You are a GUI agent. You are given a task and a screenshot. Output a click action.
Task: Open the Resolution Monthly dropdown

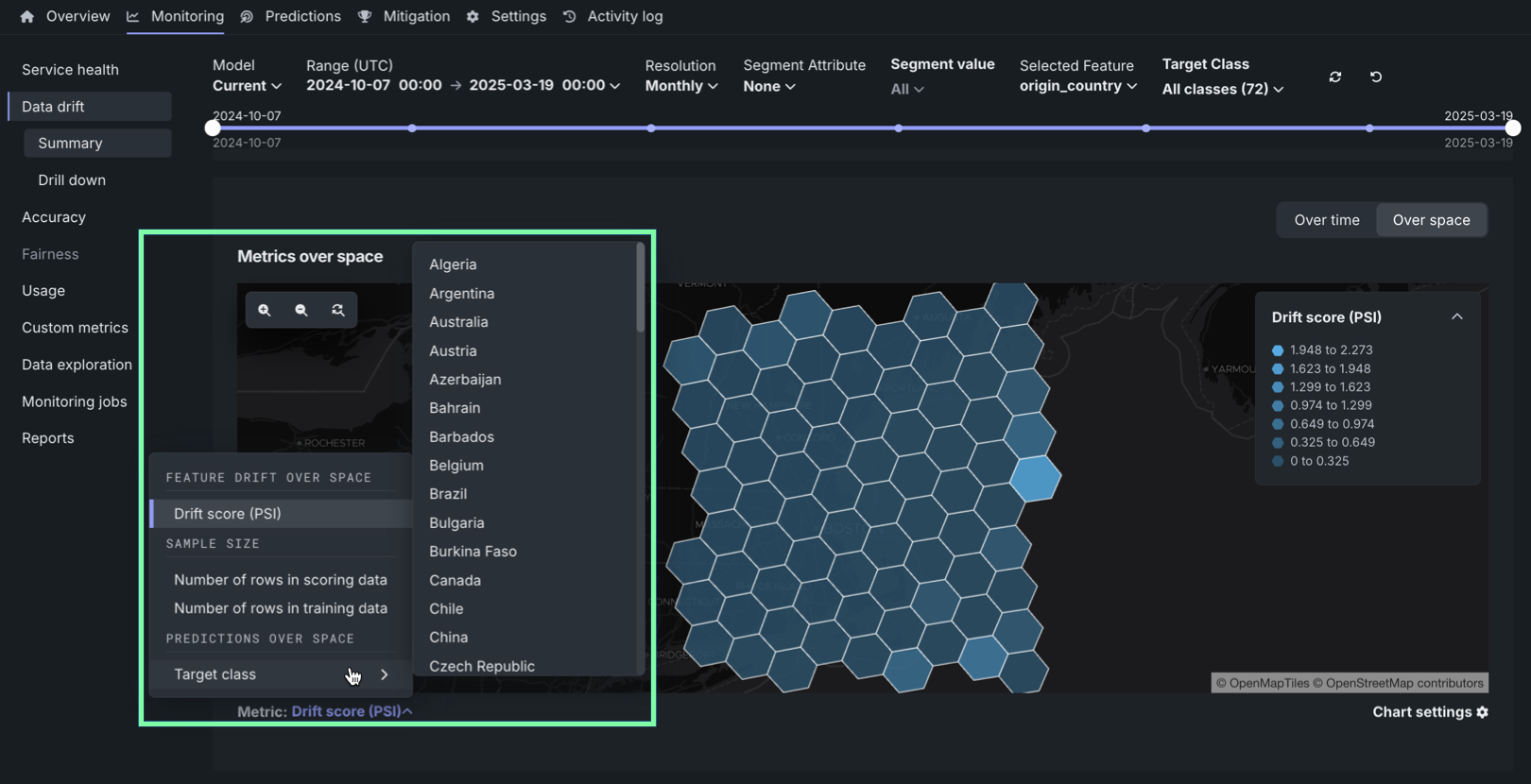[681, 86]
